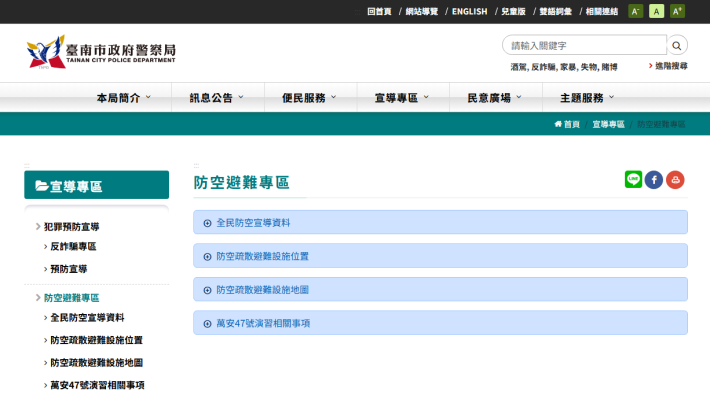Viewport: 710px width, 399px height.
Task: Select 預防宣導 in sidebar
Action: (68, 269)
